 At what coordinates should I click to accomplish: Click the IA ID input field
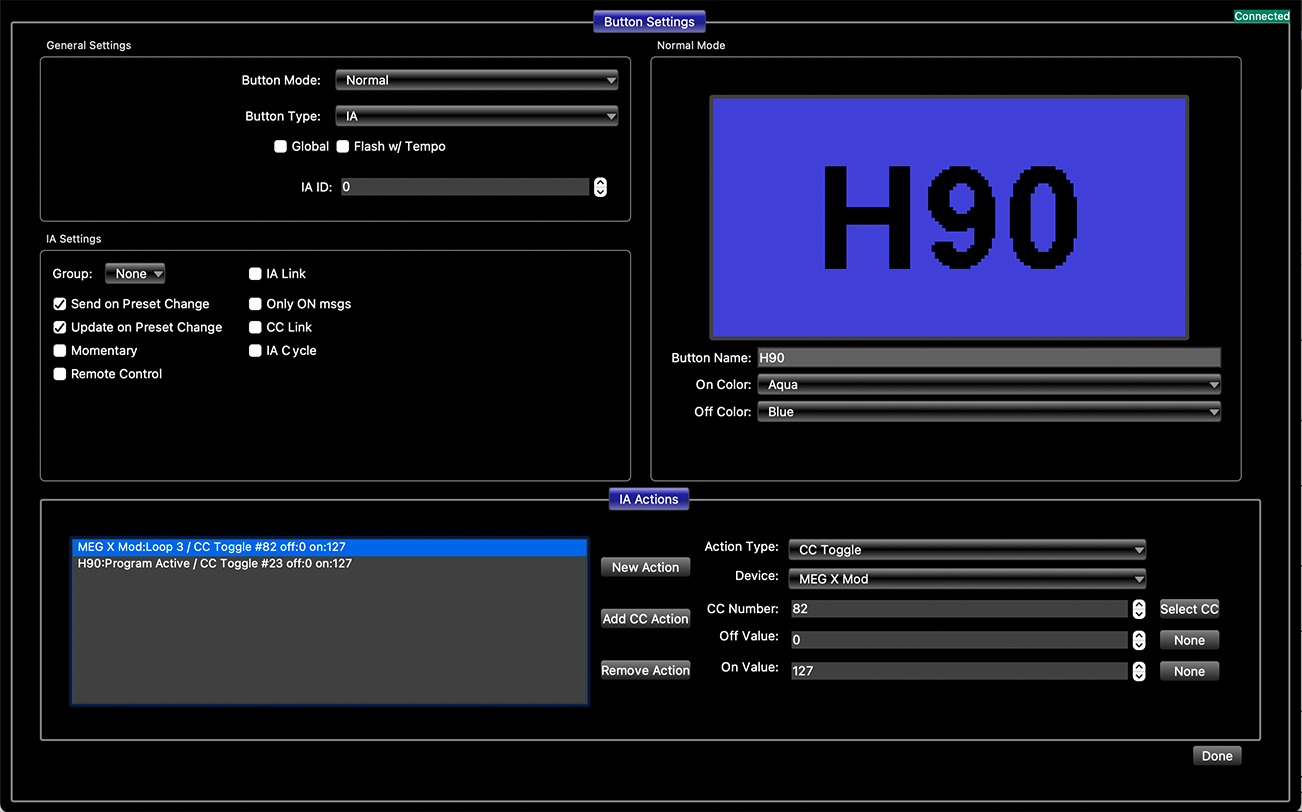coord(465,187)
